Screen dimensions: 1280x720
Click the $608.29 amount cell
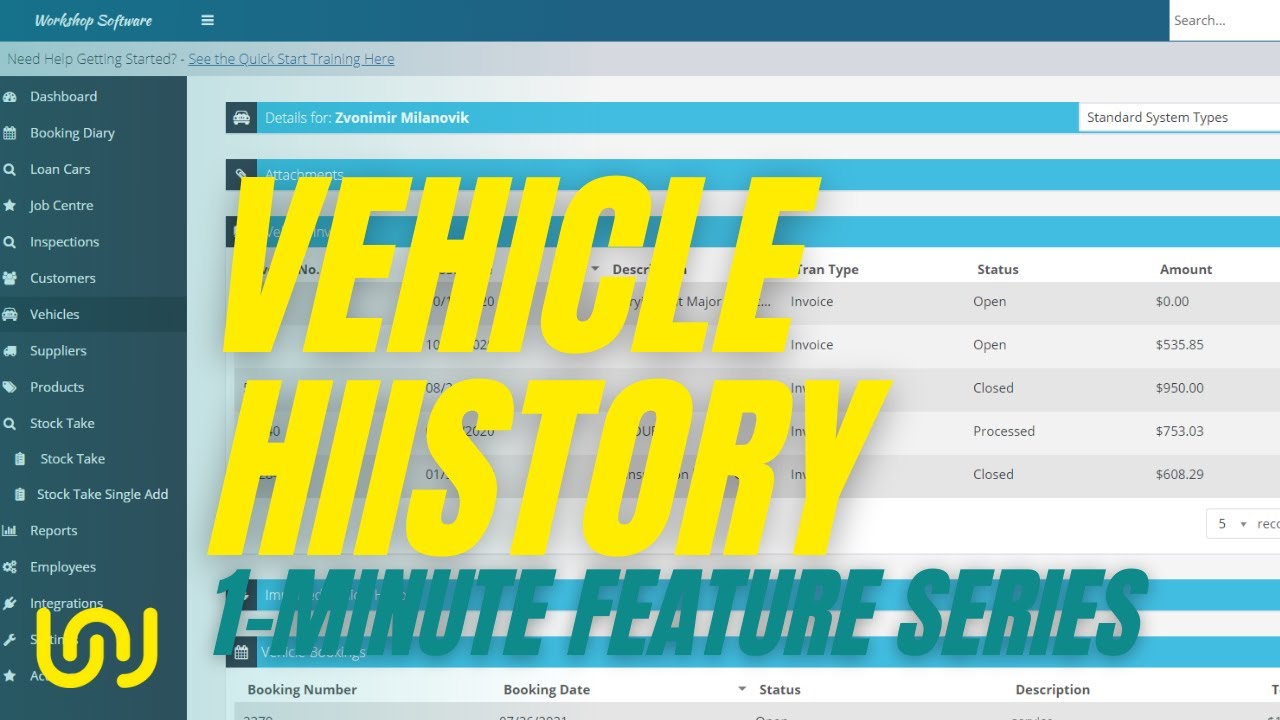click(1180, 475)
